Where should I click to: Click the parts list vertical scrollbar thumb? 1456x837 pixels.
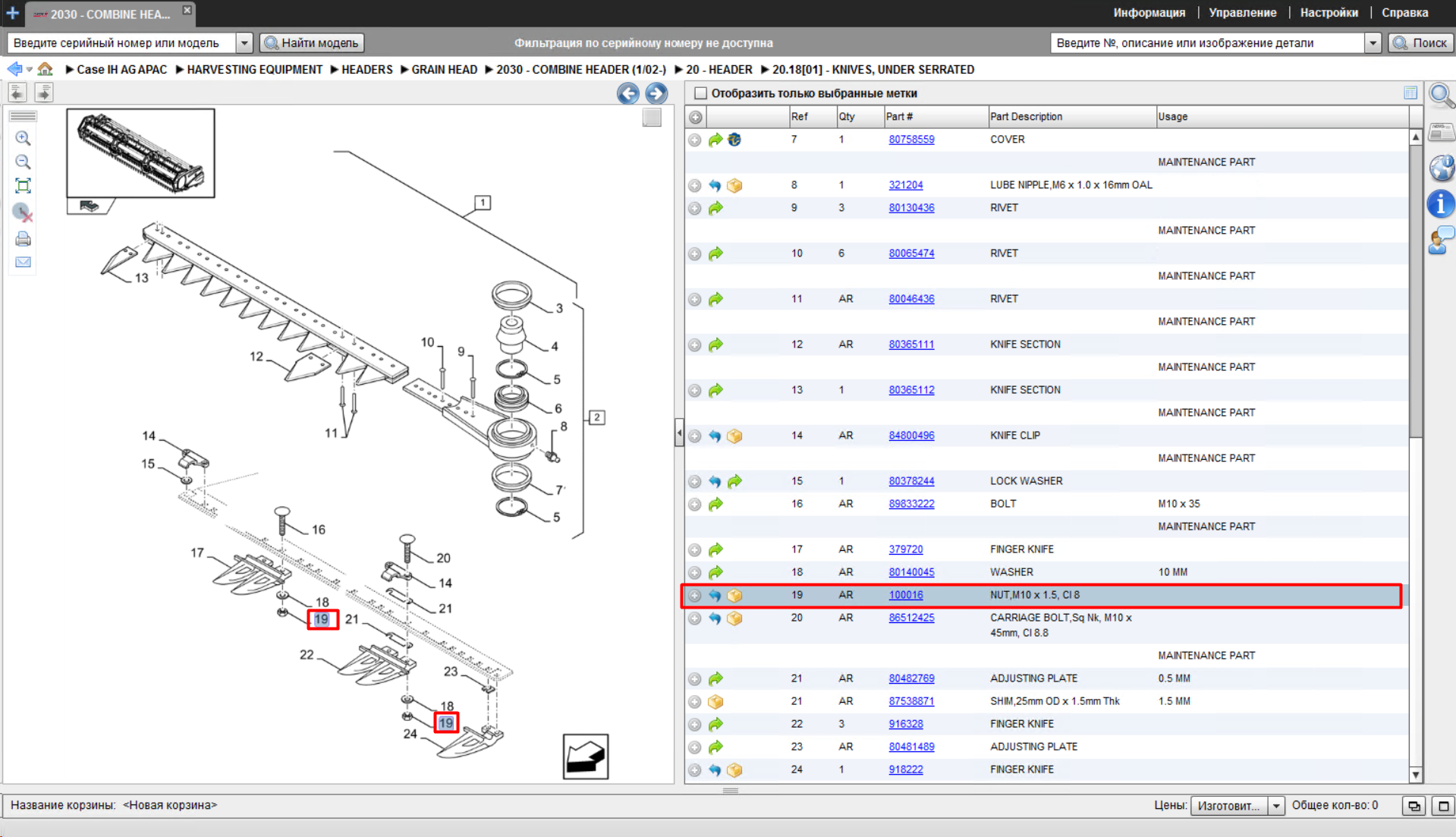pos(1416,291)
